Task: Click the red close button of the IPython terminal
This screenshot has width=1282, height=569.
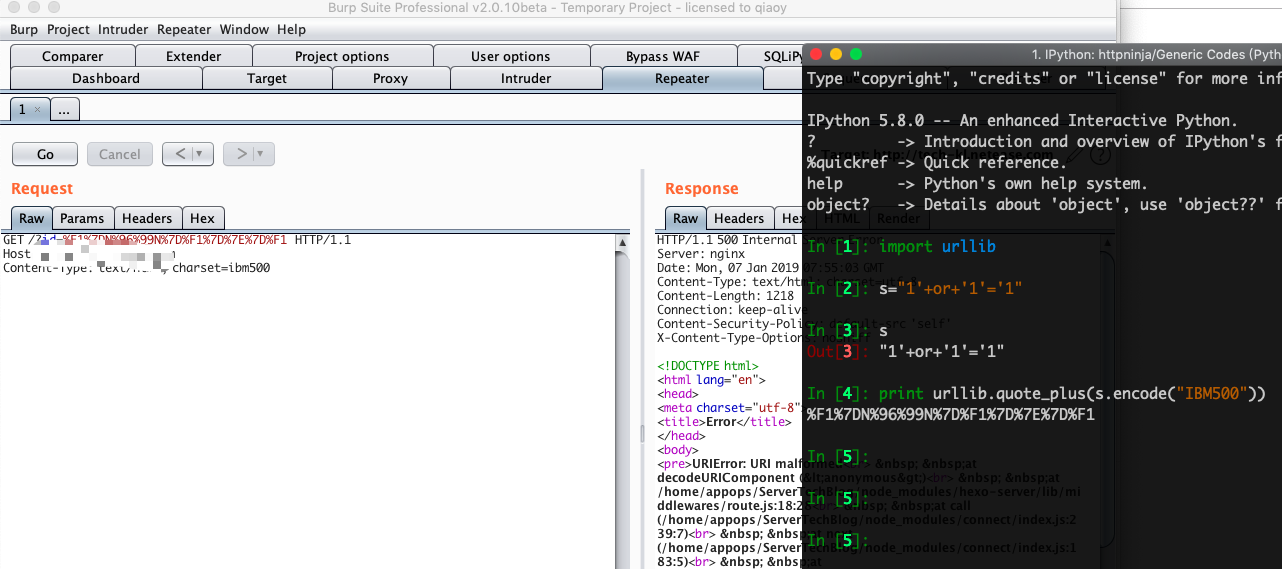Action: click(x=817, y=54)
